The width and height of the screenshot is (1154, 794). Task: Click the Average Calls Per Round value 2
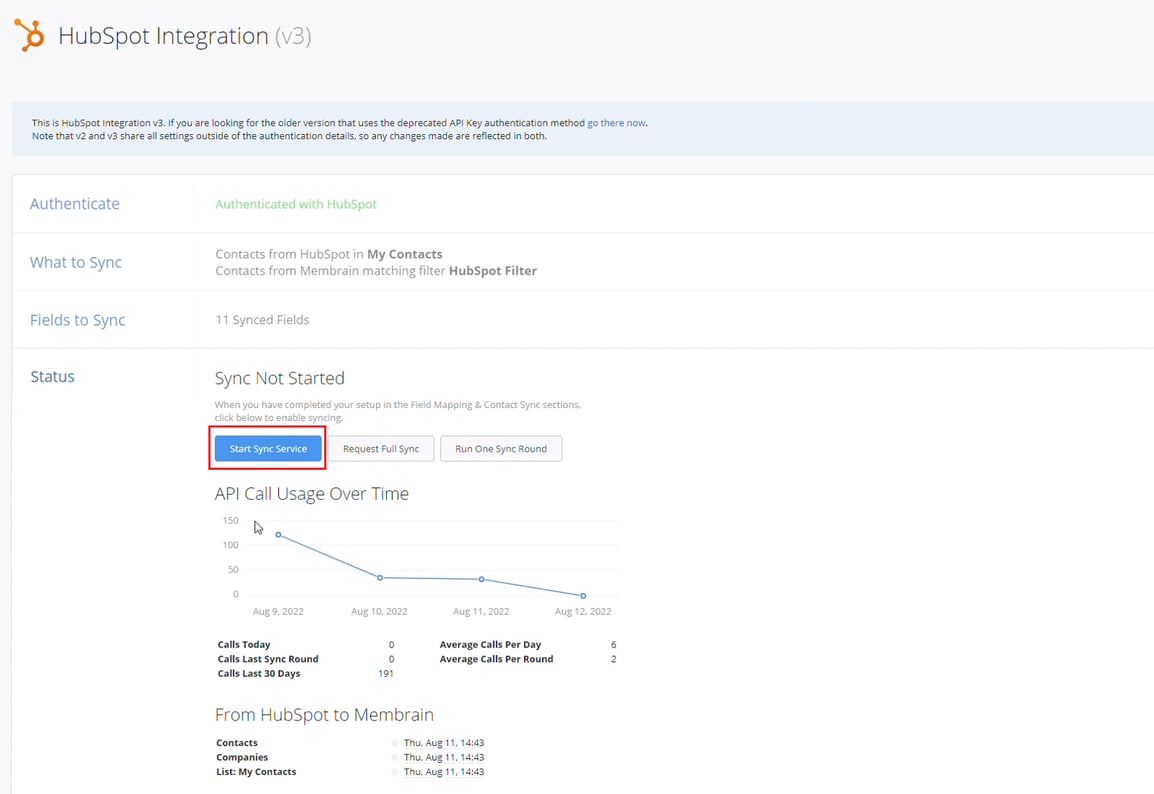613,659
